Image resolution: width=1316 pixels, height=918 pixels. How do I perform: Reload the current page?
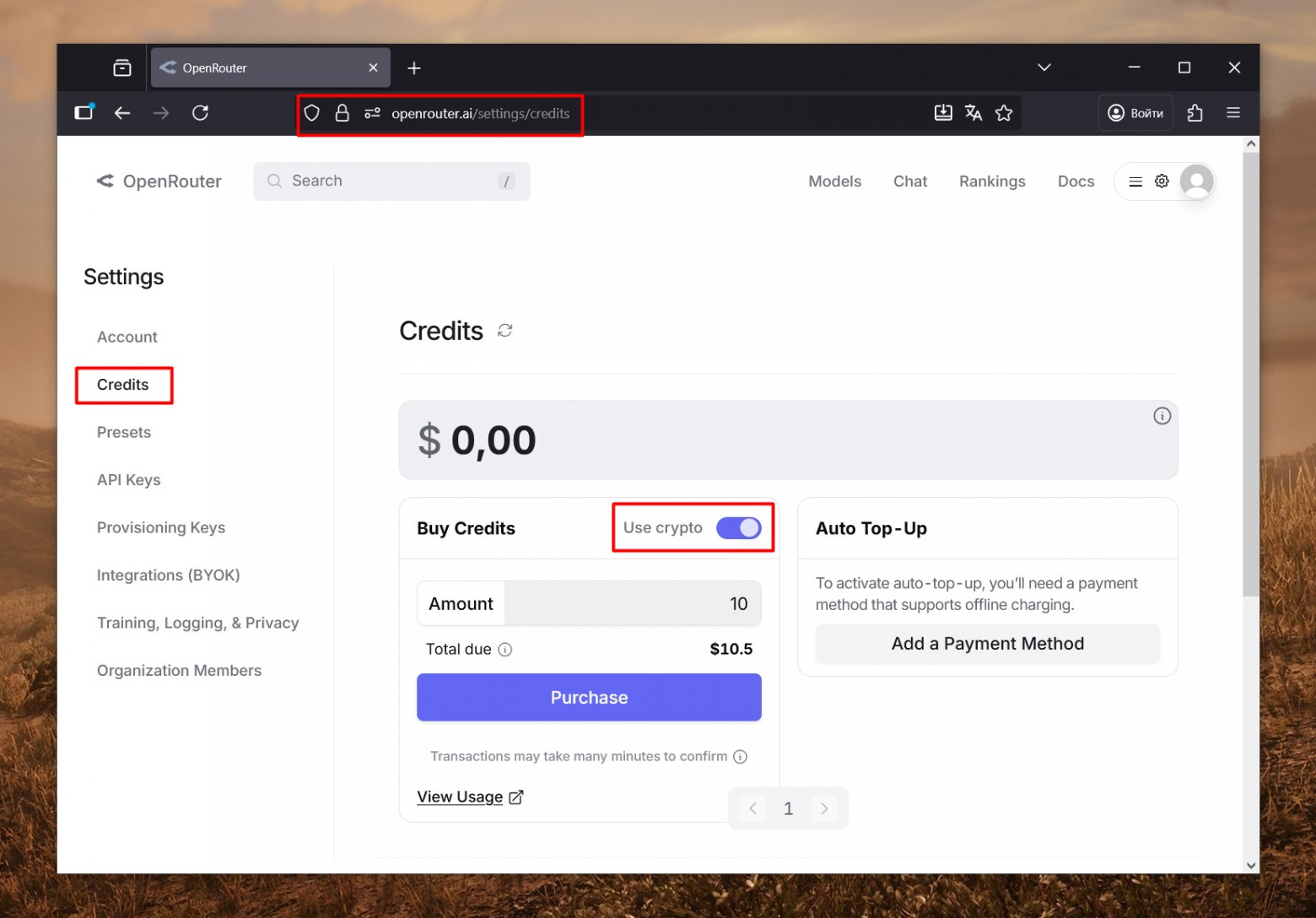click(200, 112)
